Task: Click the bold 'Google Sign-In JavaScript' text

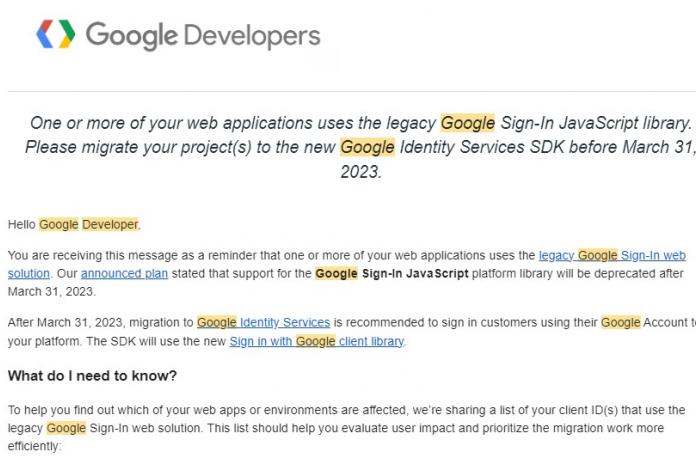Action: (392, 274)
